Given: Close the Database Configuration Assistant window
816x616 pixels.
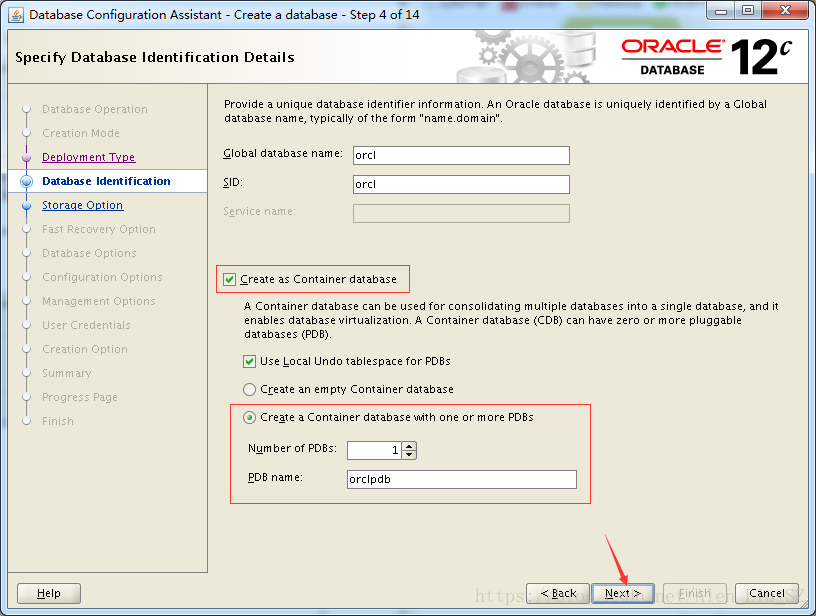Looking at the screenshot, I should point(786,10).
